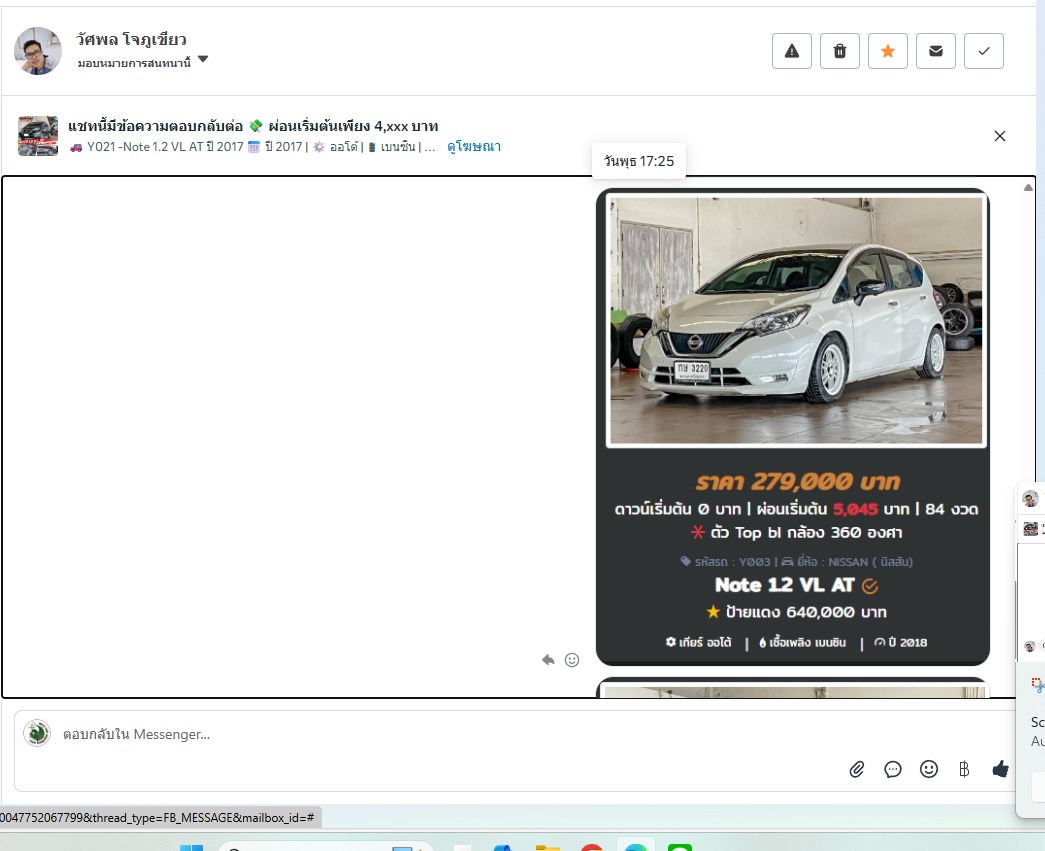
Task: Delete conversation with the trash icon
Action: coord(840,51)
